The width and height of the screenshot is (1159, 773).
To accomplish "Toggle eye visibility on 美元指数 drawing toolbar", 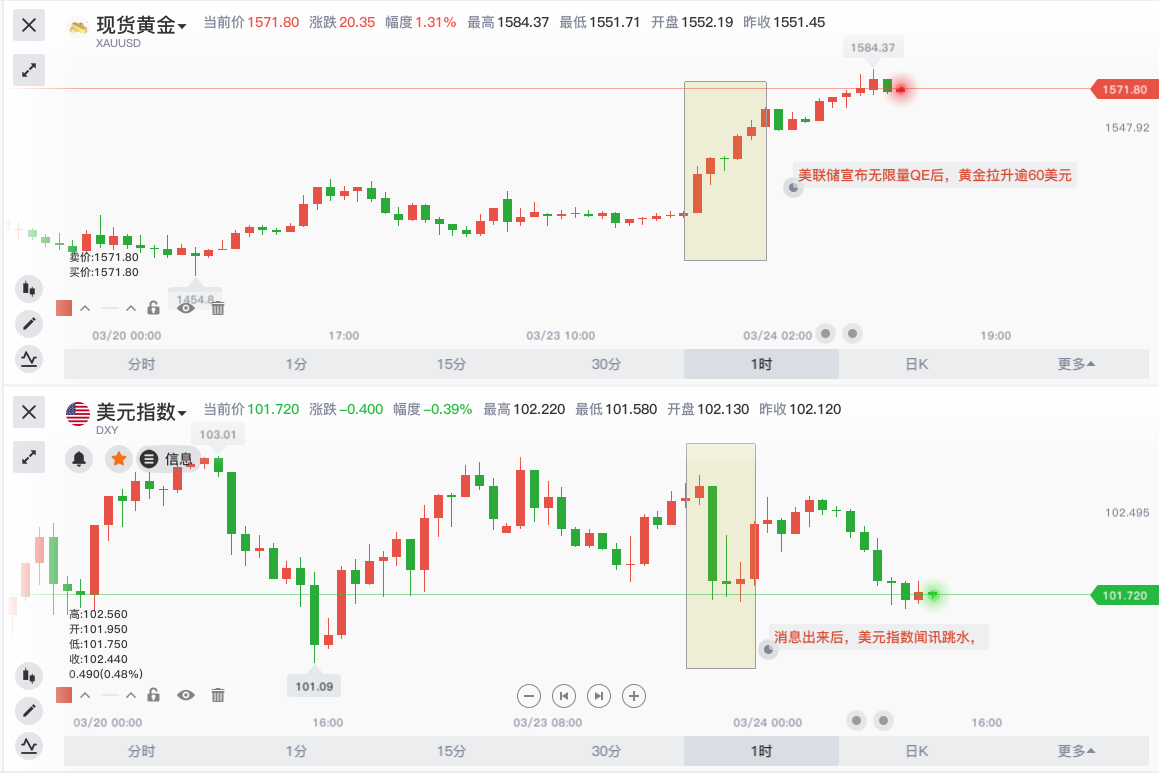I will (x=186, y=695).
